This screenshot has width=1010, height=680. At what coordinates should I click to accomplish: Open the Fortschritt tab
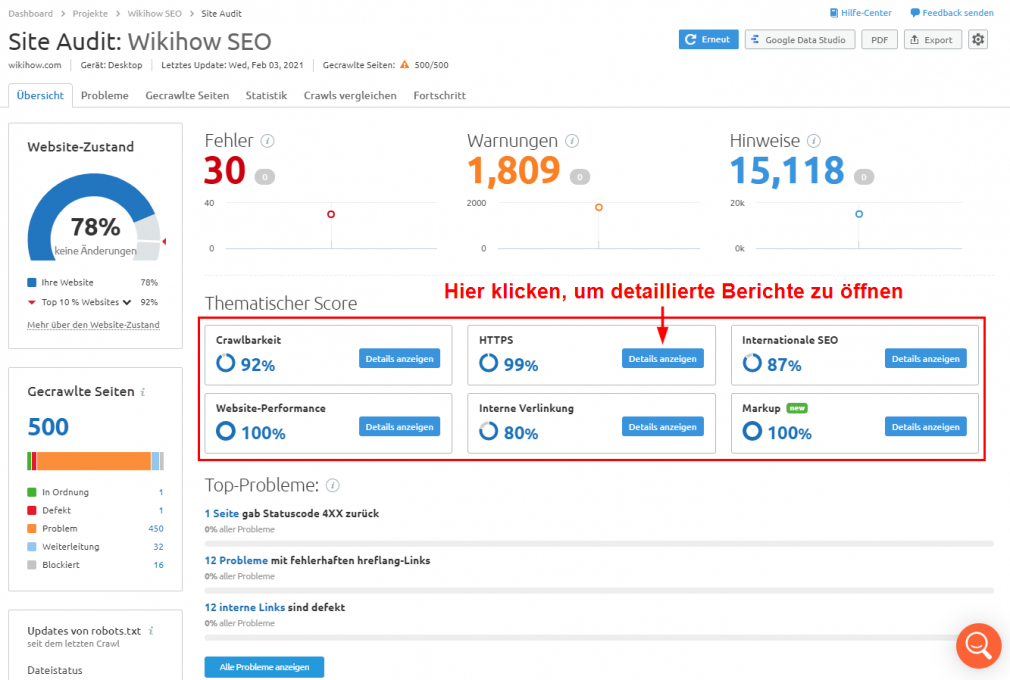coord(439,95)
